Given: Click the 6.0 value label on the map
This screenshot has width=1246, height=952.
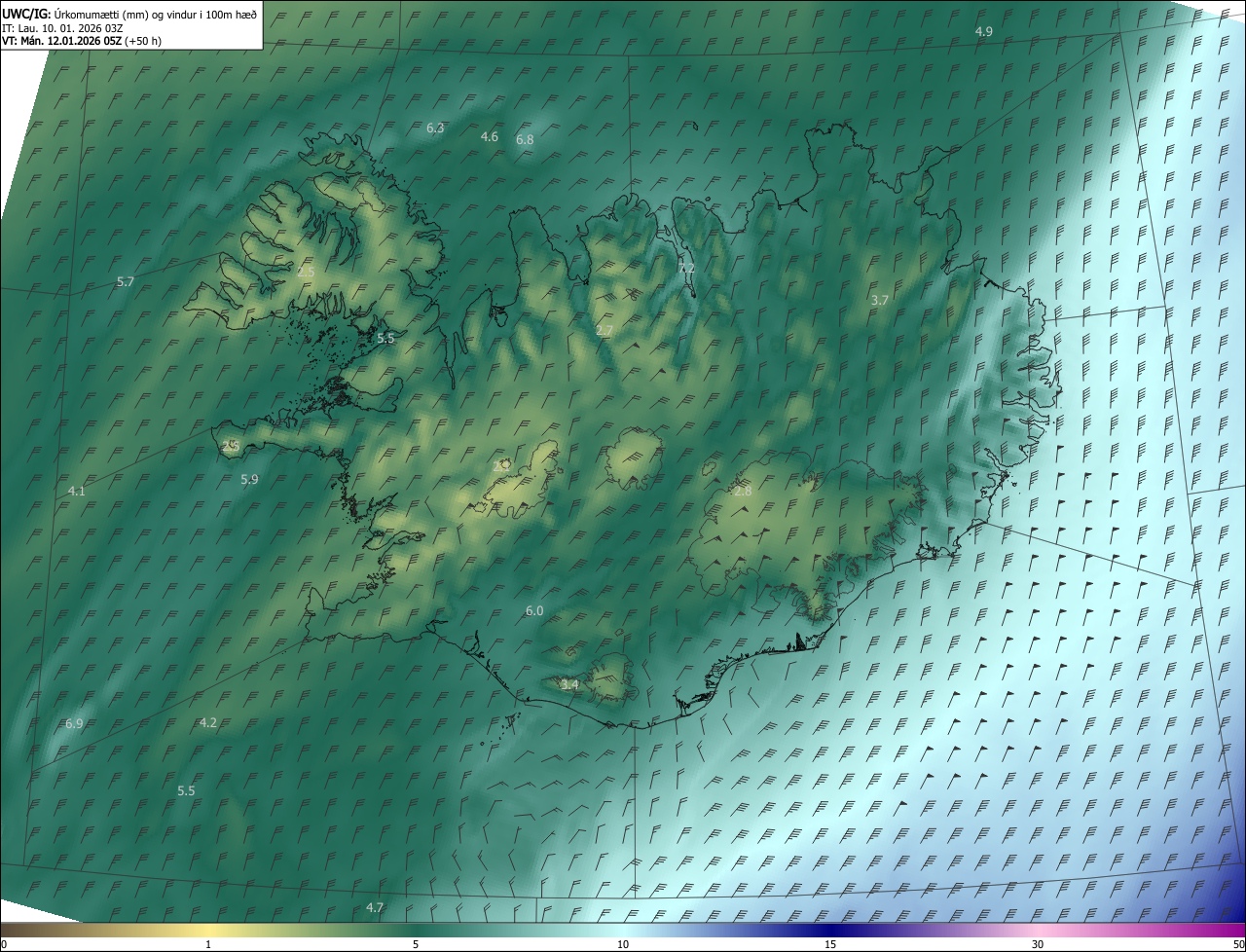Looking at the screenshot, I should click(534, 611).
